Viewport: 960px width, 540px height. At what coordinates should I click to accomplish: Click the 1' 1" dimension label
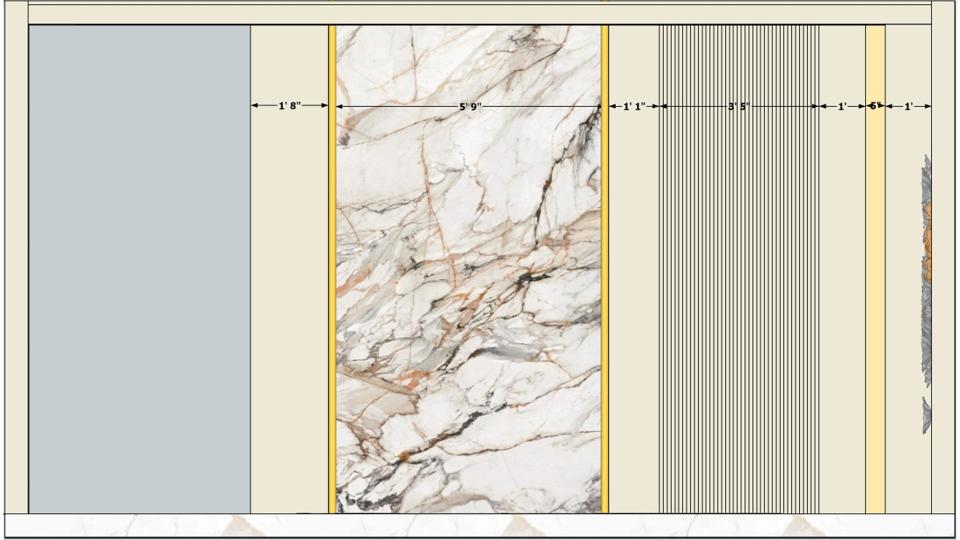point(634,106)
